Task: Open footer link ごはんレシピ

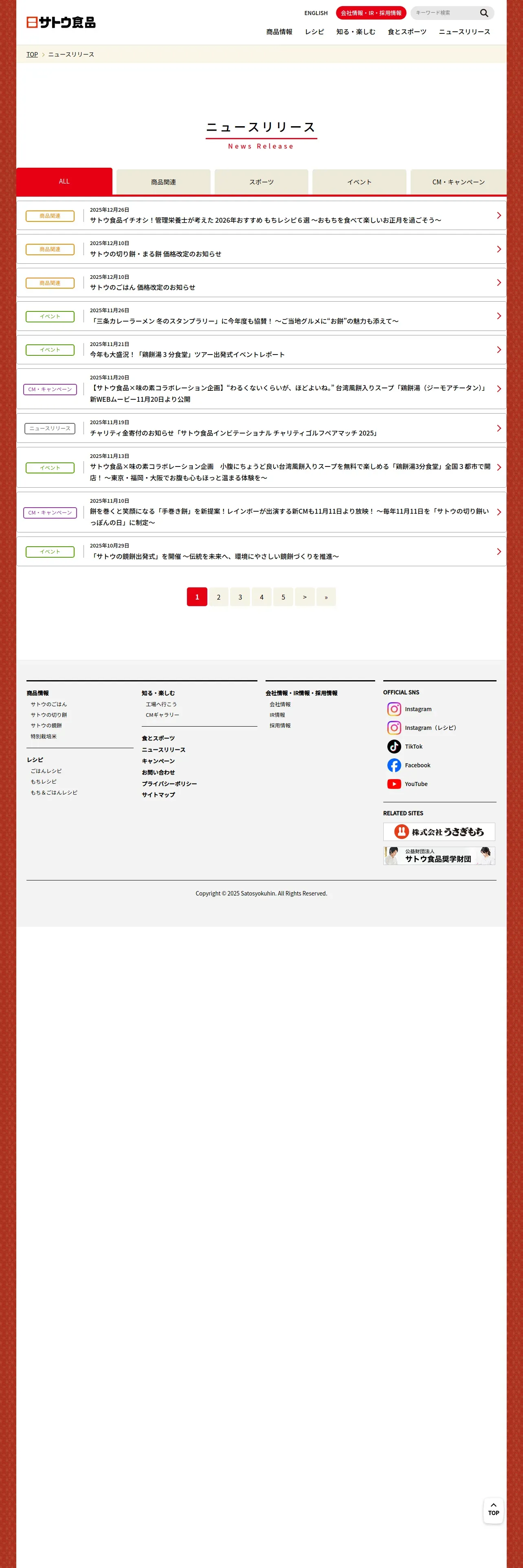Action: pyautogui.click(x=46, y=771)
